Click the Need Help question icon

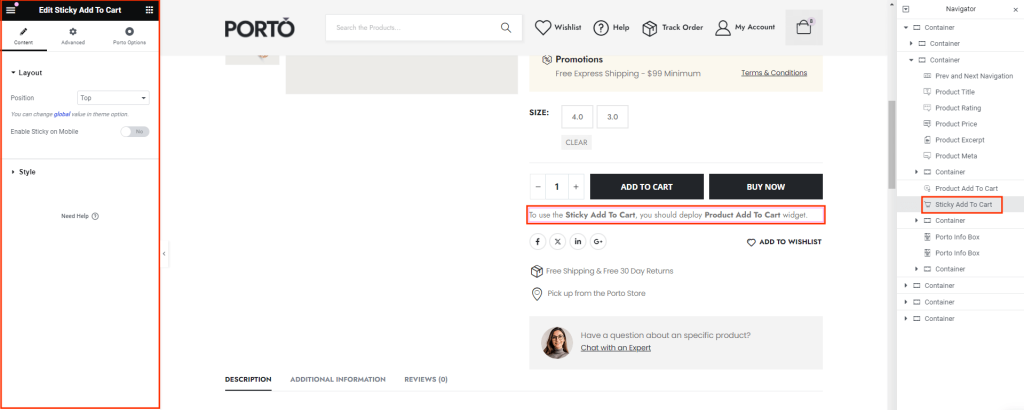95,216
